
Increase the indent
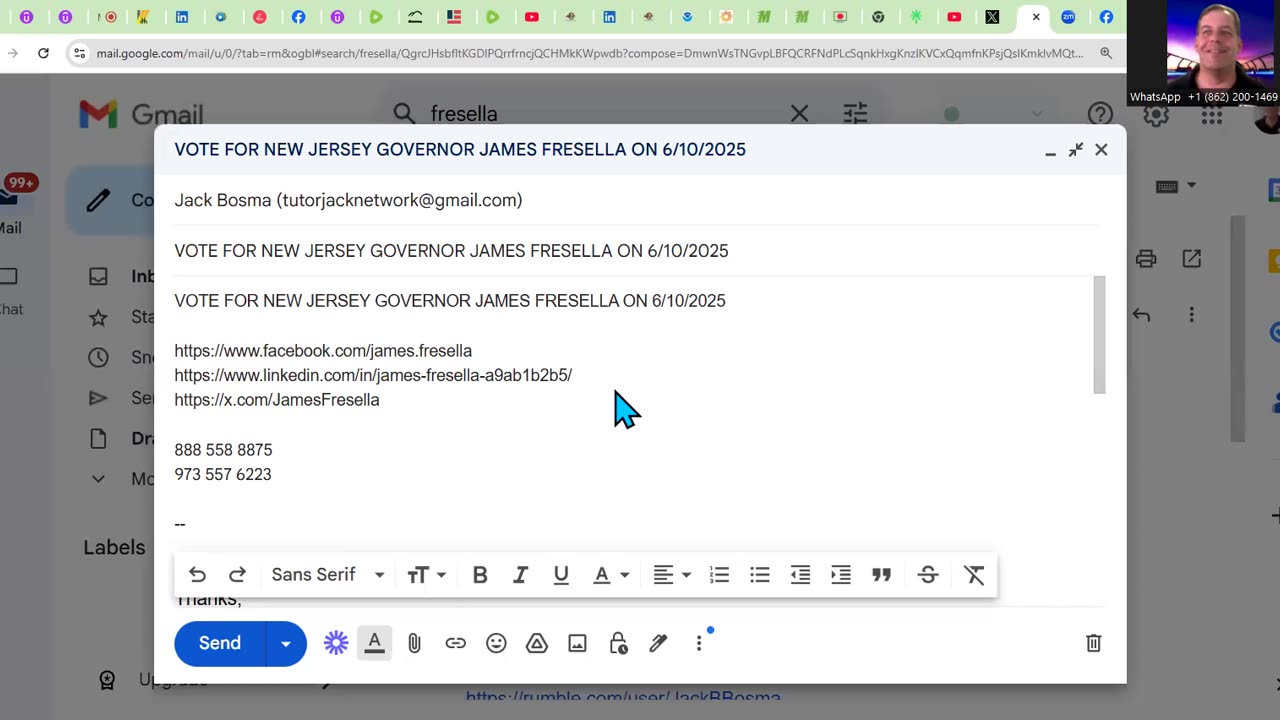pyautogui.click(x=841, y=575)
